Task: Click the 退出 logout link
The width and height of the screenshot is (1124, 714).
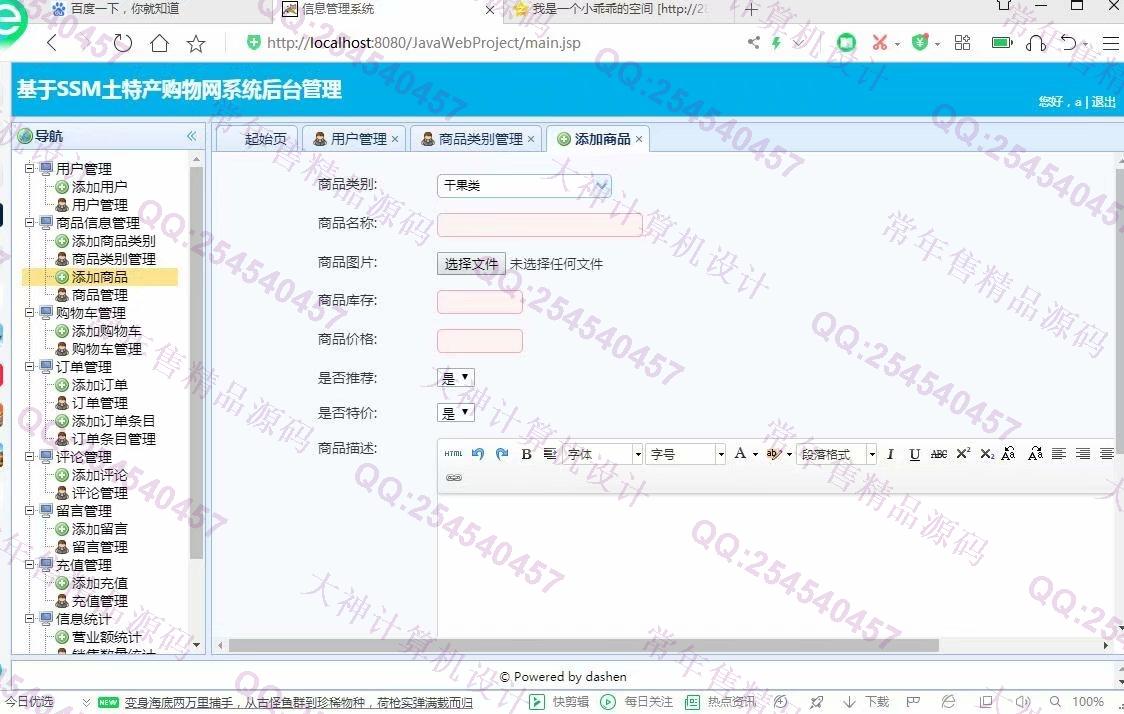Action: 1103,102
